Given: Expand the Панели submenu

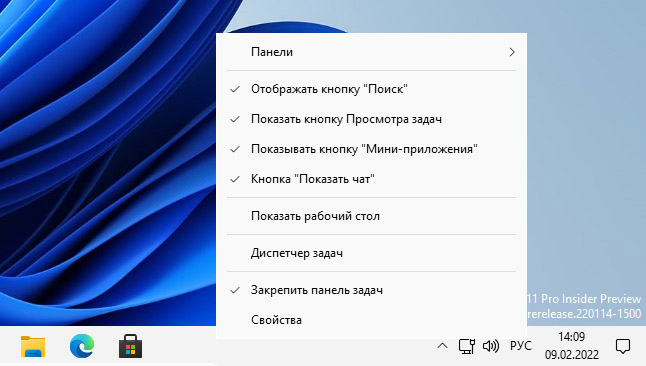Looking at the screenshot, I should [x=371, y=52].
